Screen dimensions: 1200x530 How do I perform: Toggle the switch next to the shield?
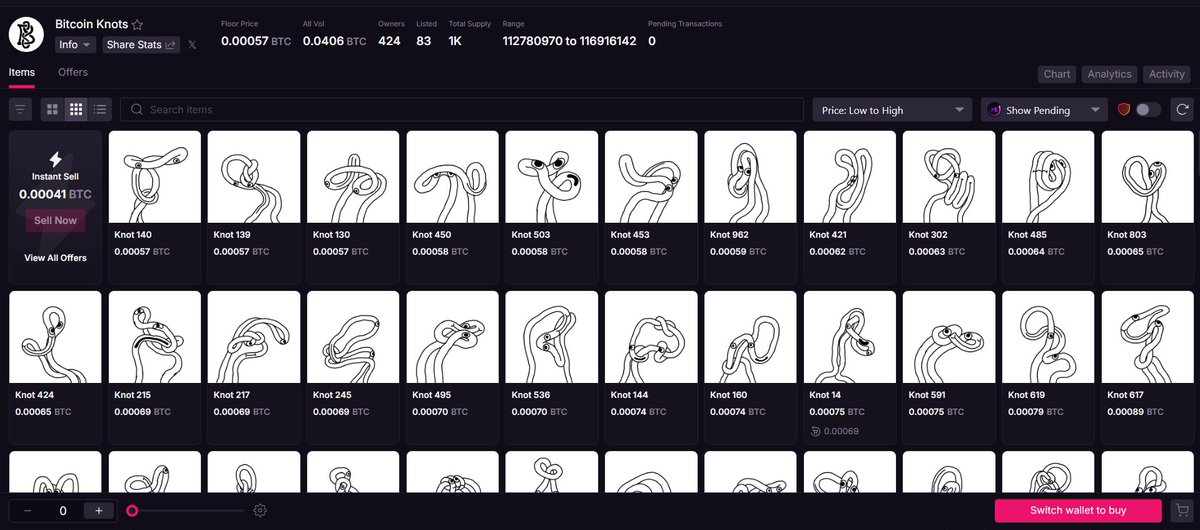(1148, 109)
